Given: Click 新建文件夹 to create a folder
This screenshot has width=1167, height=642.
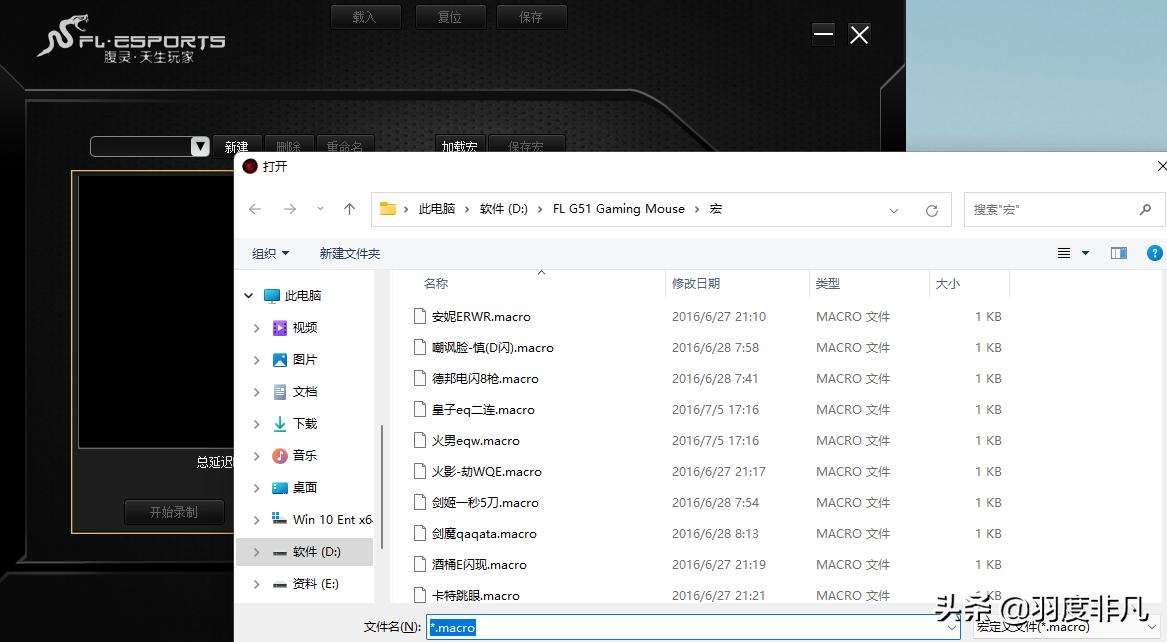Looking at the screenshot, I should click(x=349, y=253).
